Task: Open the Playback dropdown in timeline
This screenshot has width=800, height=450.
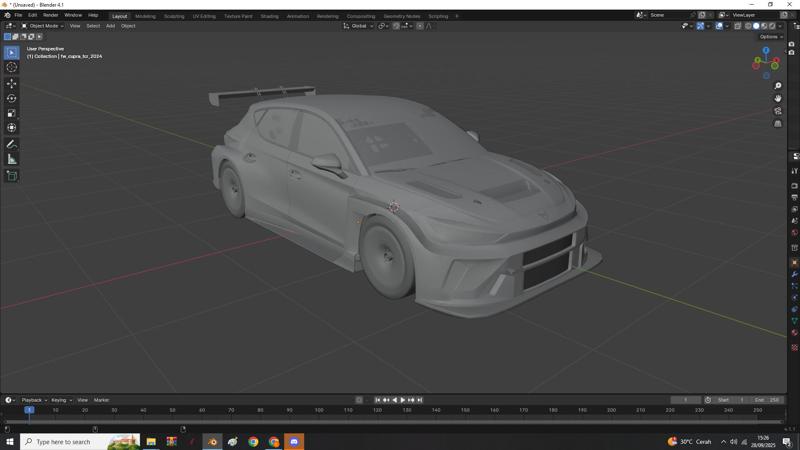Action: [x=34, y=400]
